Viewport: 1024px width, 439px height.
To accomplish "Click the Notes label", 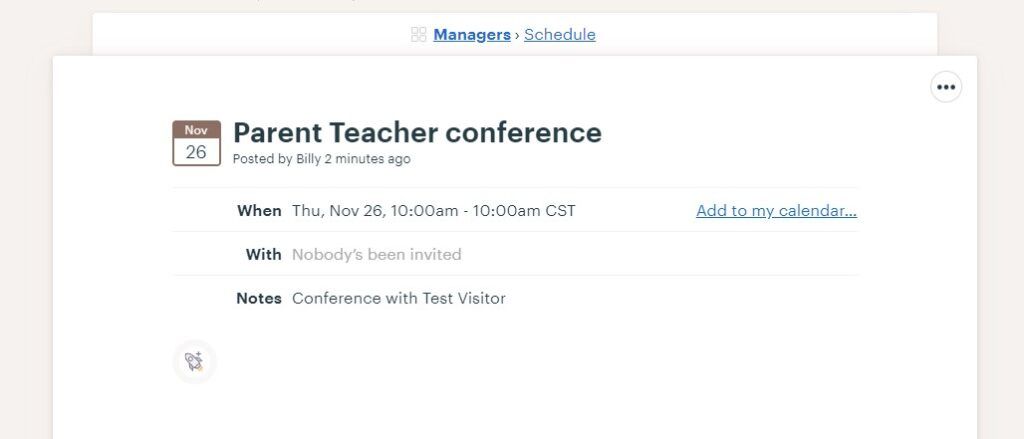I will pyautogui.click(x=259, y=299).
